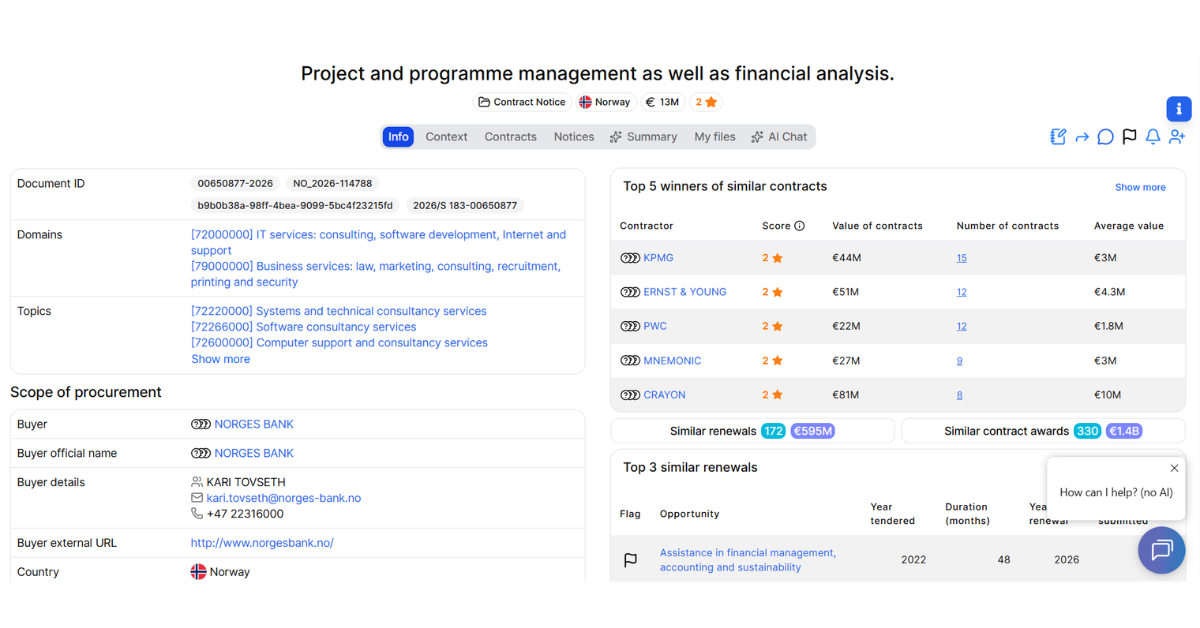Screen dimensions: 1200x628
Task: Open the CRAYON contractor link
Action: [x=665, y=395]
